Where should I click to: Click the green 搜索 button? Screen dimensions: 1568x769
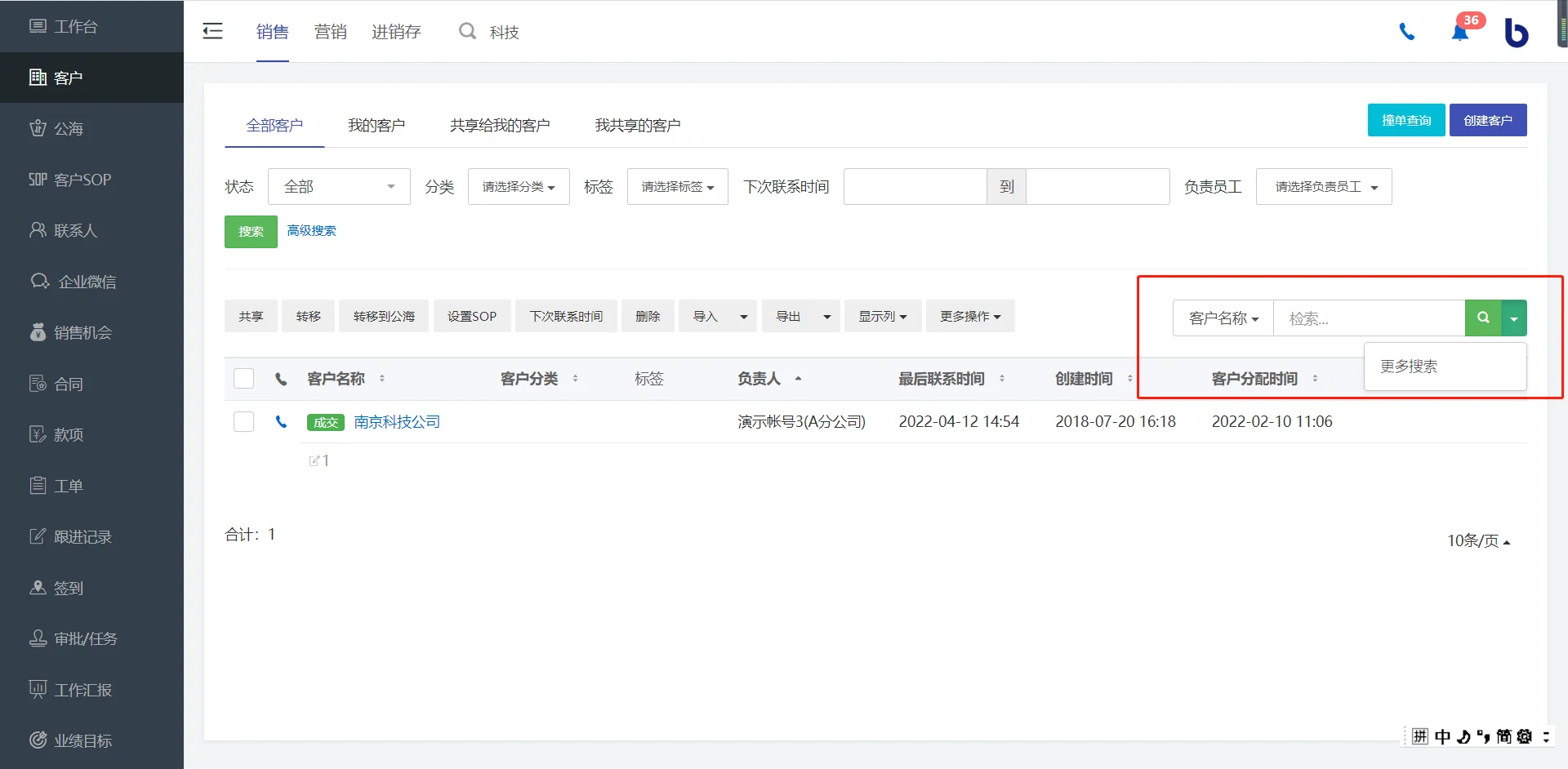(x=251, y=232)
